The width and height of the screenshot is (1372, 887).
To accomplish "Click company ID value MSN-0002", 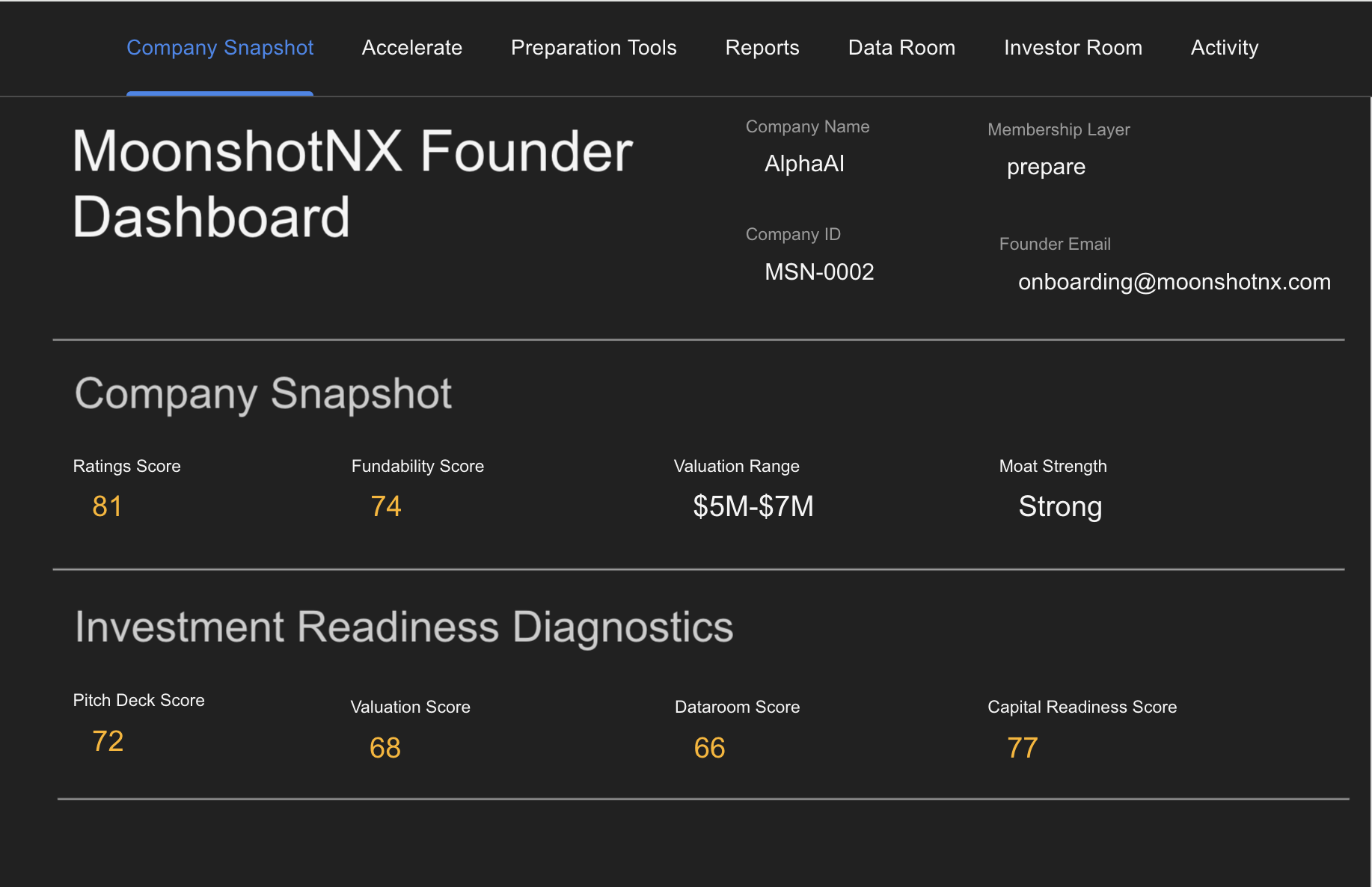I will [x=819, y=271].
